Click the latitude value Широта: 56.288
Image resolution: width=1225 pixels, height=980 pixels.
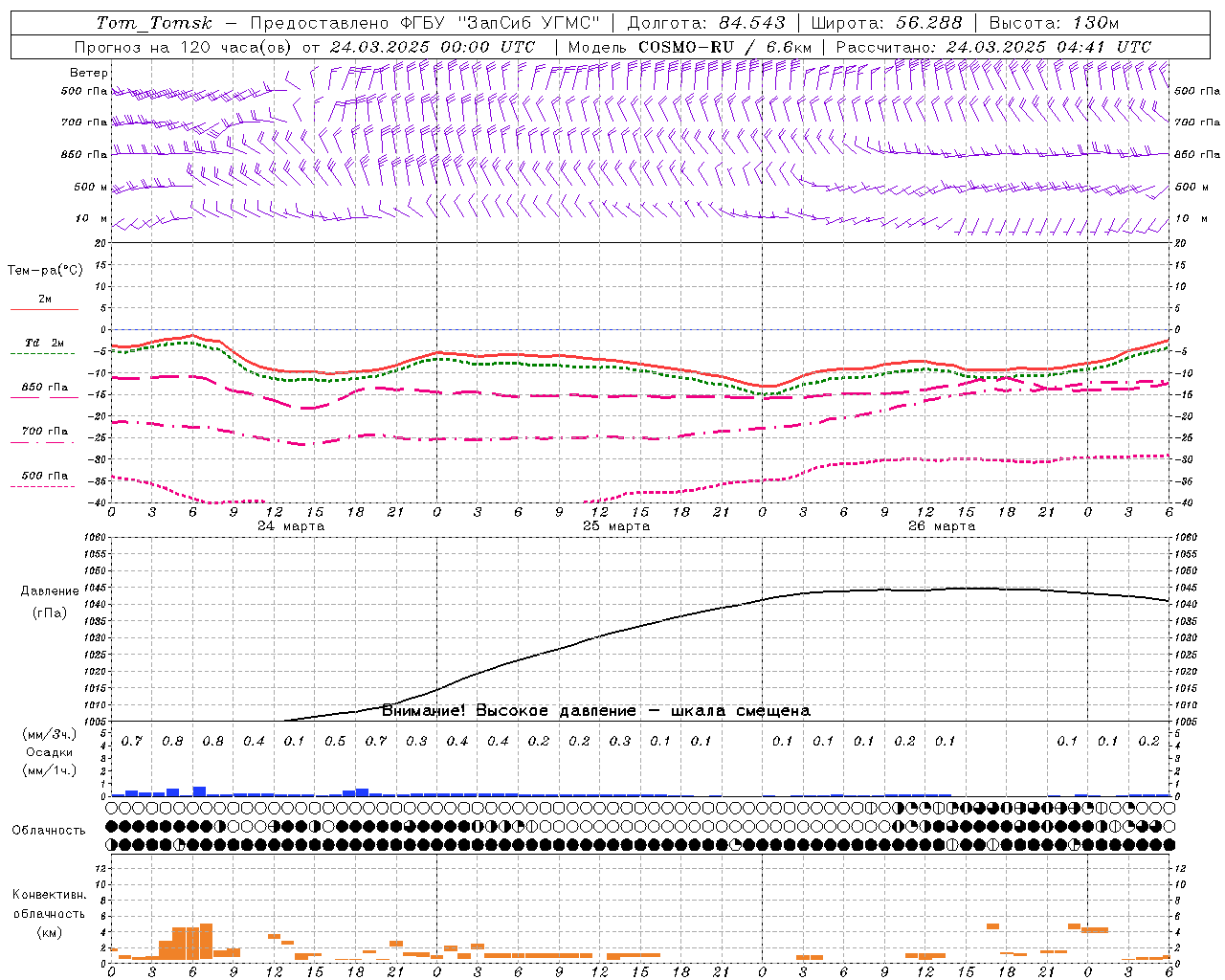pyautogui.click(x=886, y=23)
